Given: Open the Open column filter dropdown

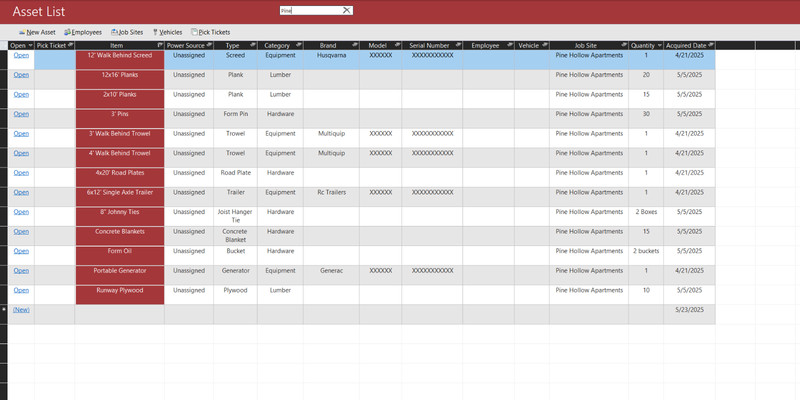Looking at the screenshot, I should point(31,45).
